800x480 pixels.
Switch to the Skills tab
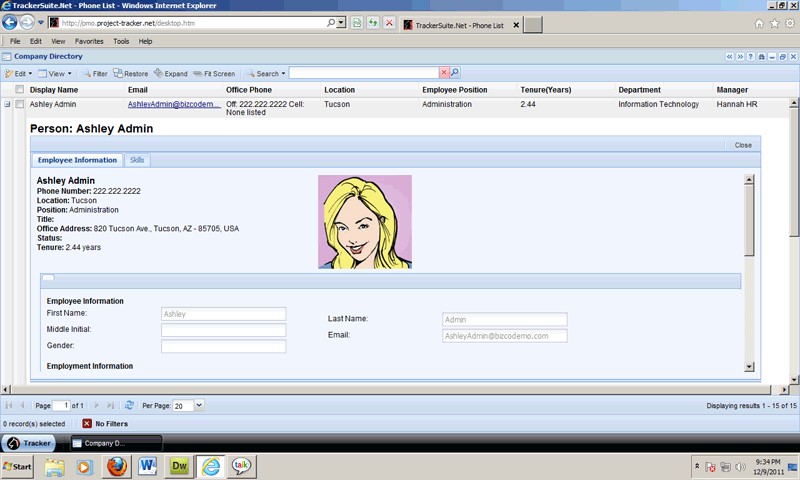point(137,160)
